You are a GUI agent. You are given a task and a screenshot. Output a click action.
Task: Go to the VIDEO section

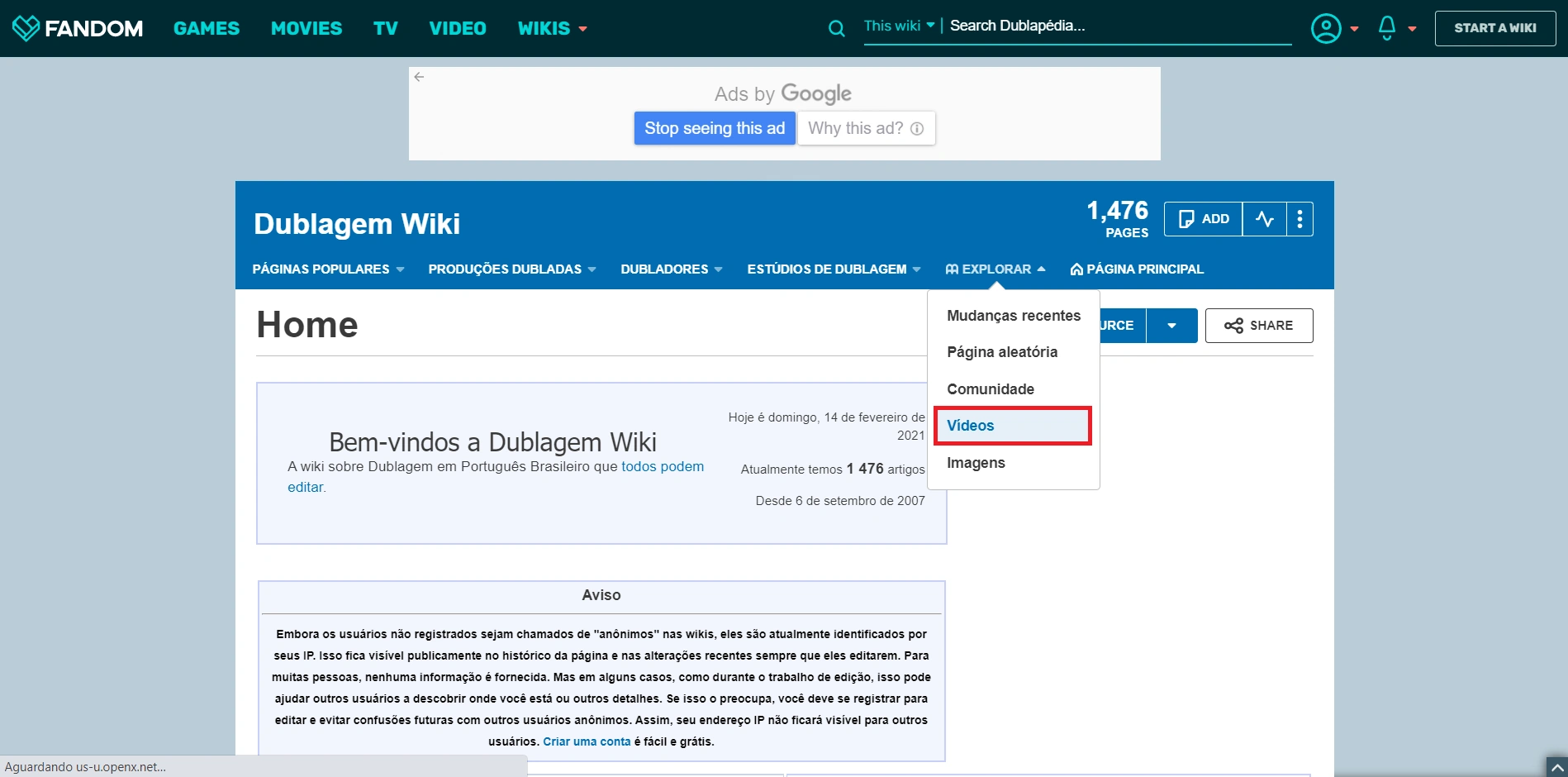click(458, 28)
